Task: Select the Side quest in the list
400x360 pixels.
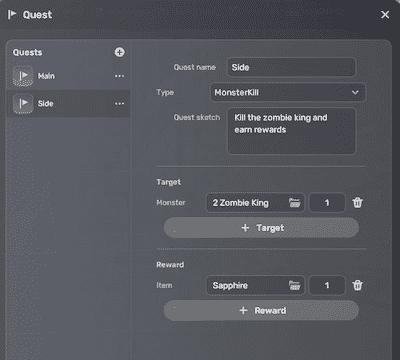Action: [x=68, y=104]
